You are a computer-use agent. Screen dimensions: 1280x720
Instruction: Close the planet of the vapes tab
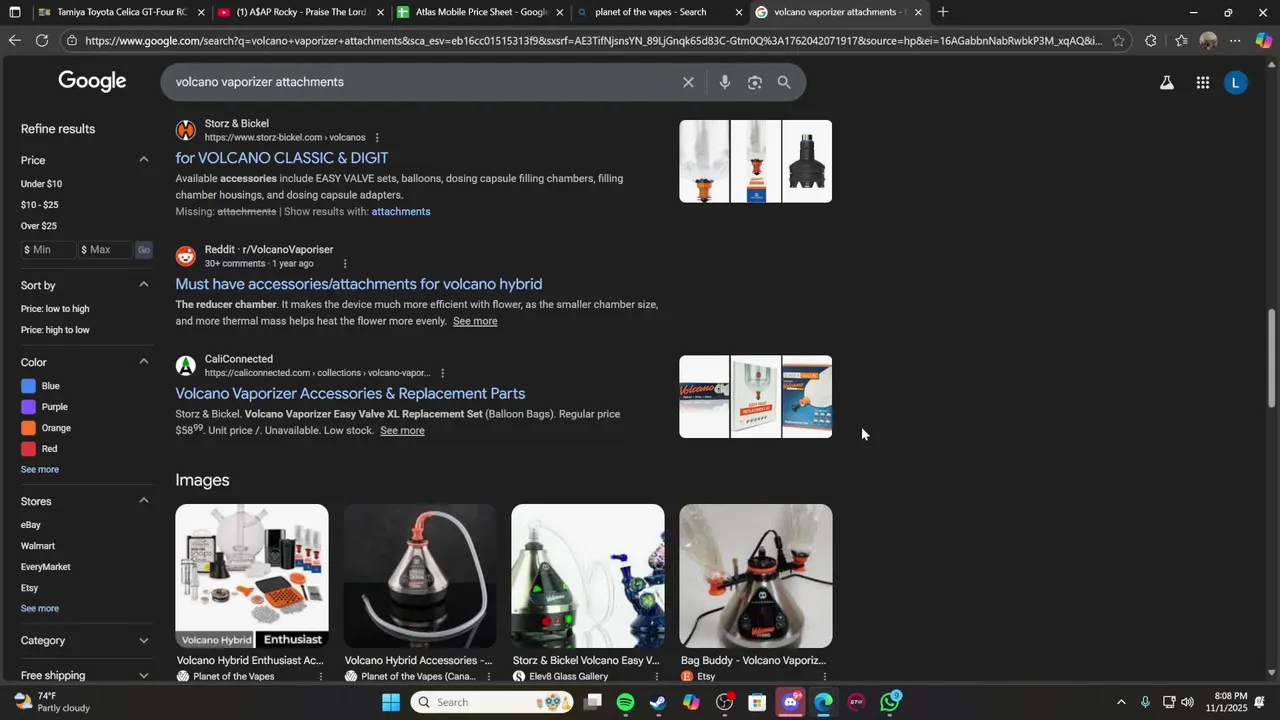739,12
